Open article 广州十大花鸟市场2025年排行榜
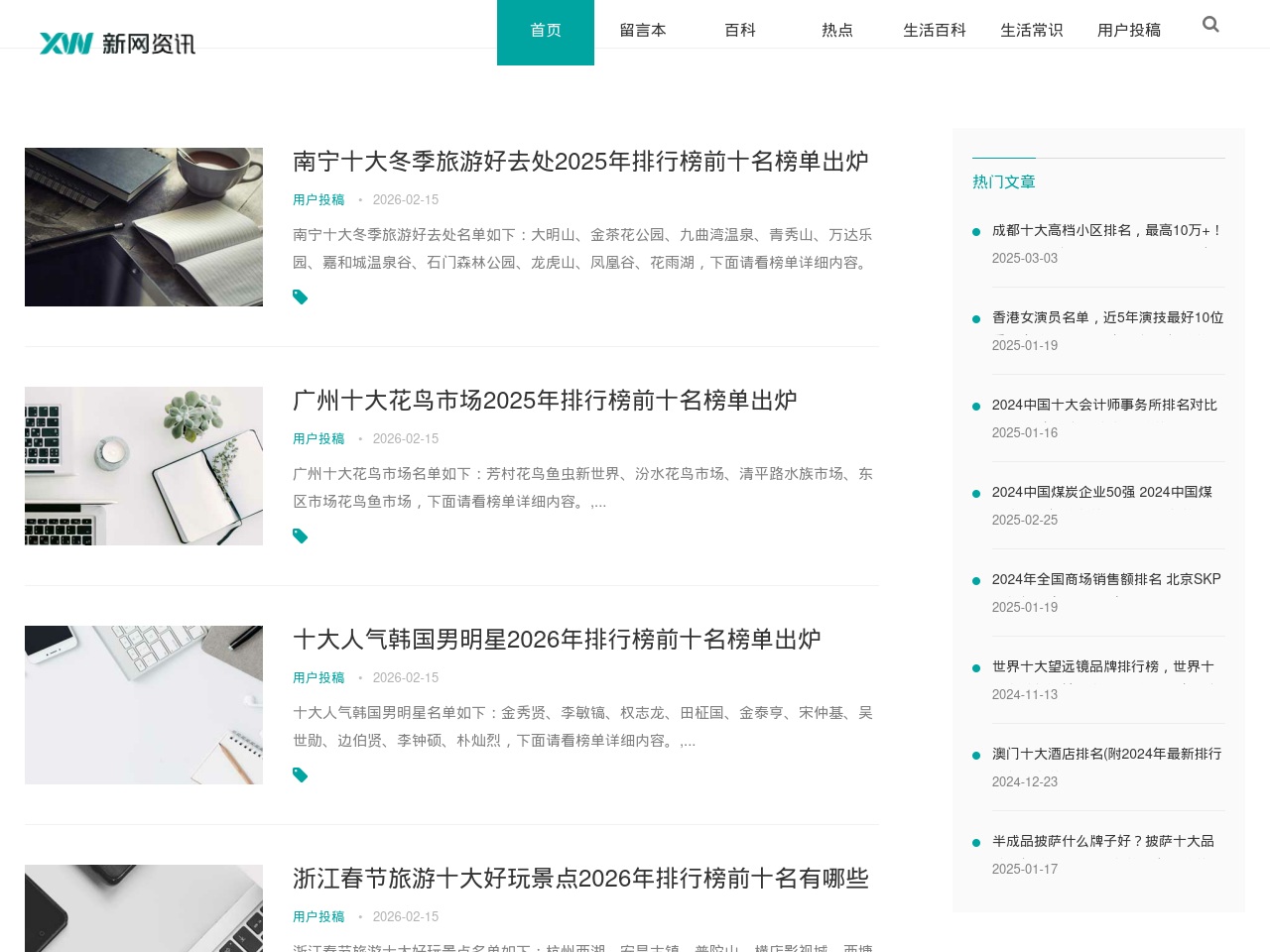This screenshot has width=1270, height=952. 545,401
